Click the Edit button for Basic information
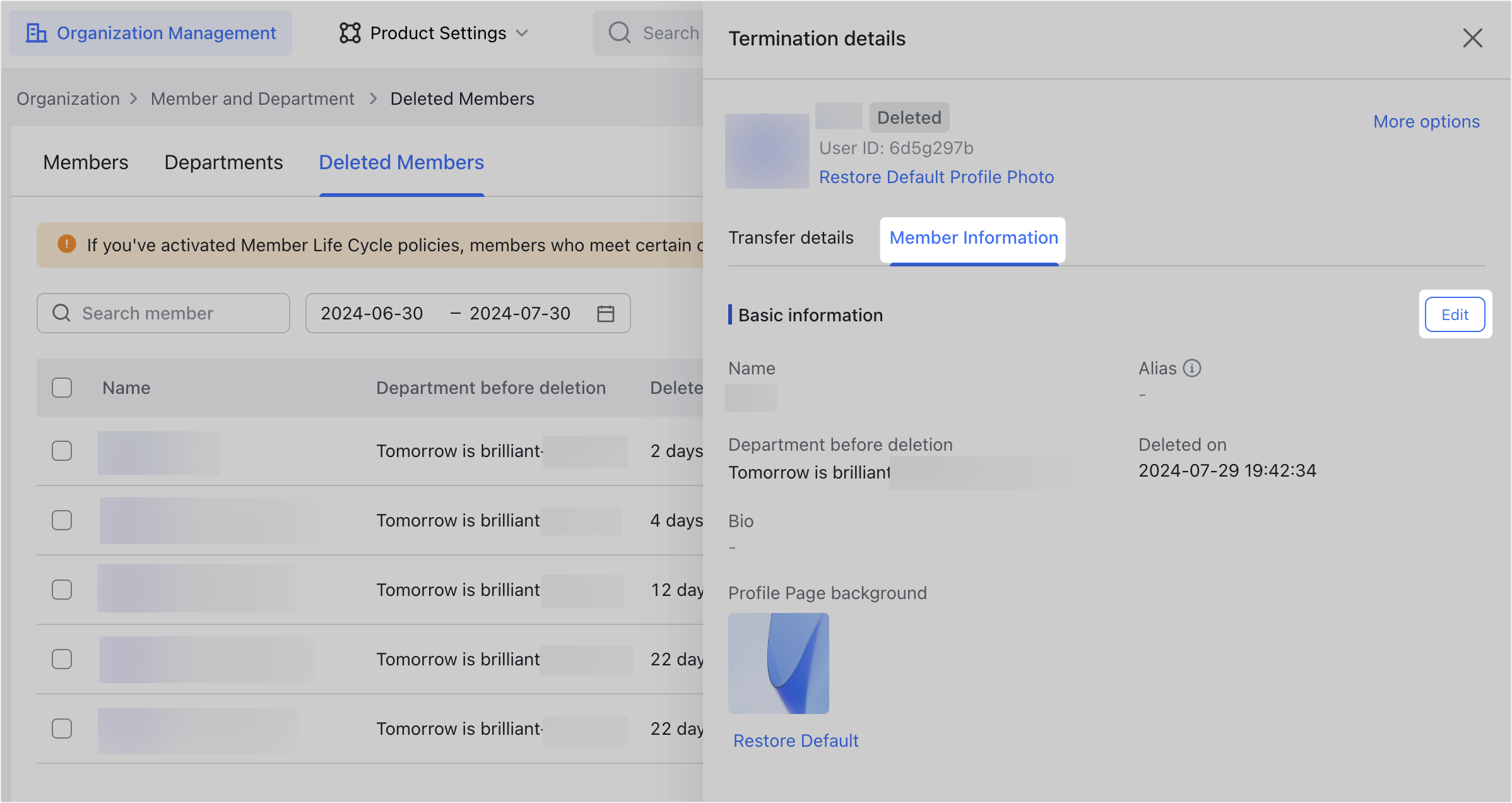 point(1455,314)
